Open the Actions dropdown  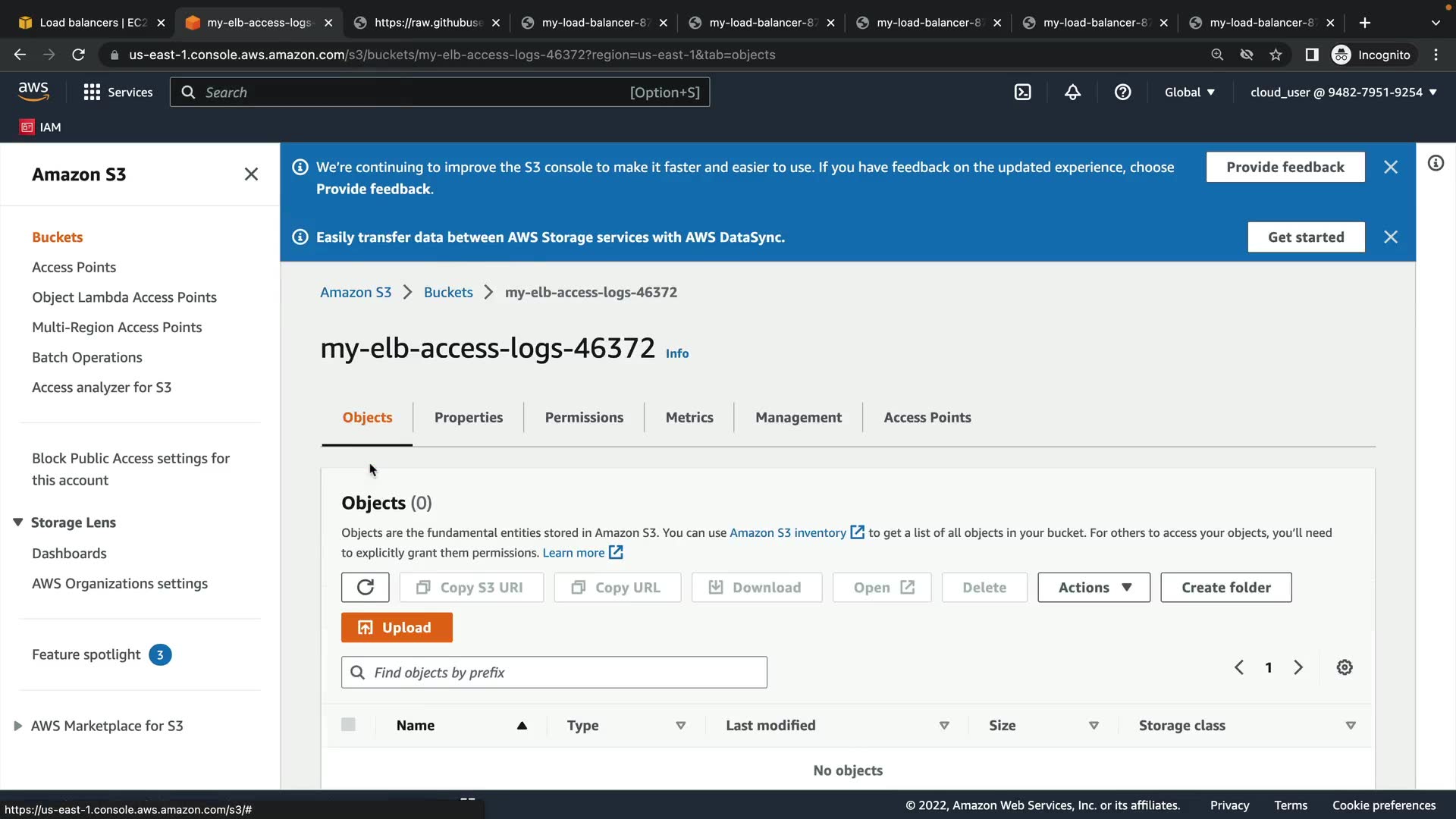(x=1094, y=588)
